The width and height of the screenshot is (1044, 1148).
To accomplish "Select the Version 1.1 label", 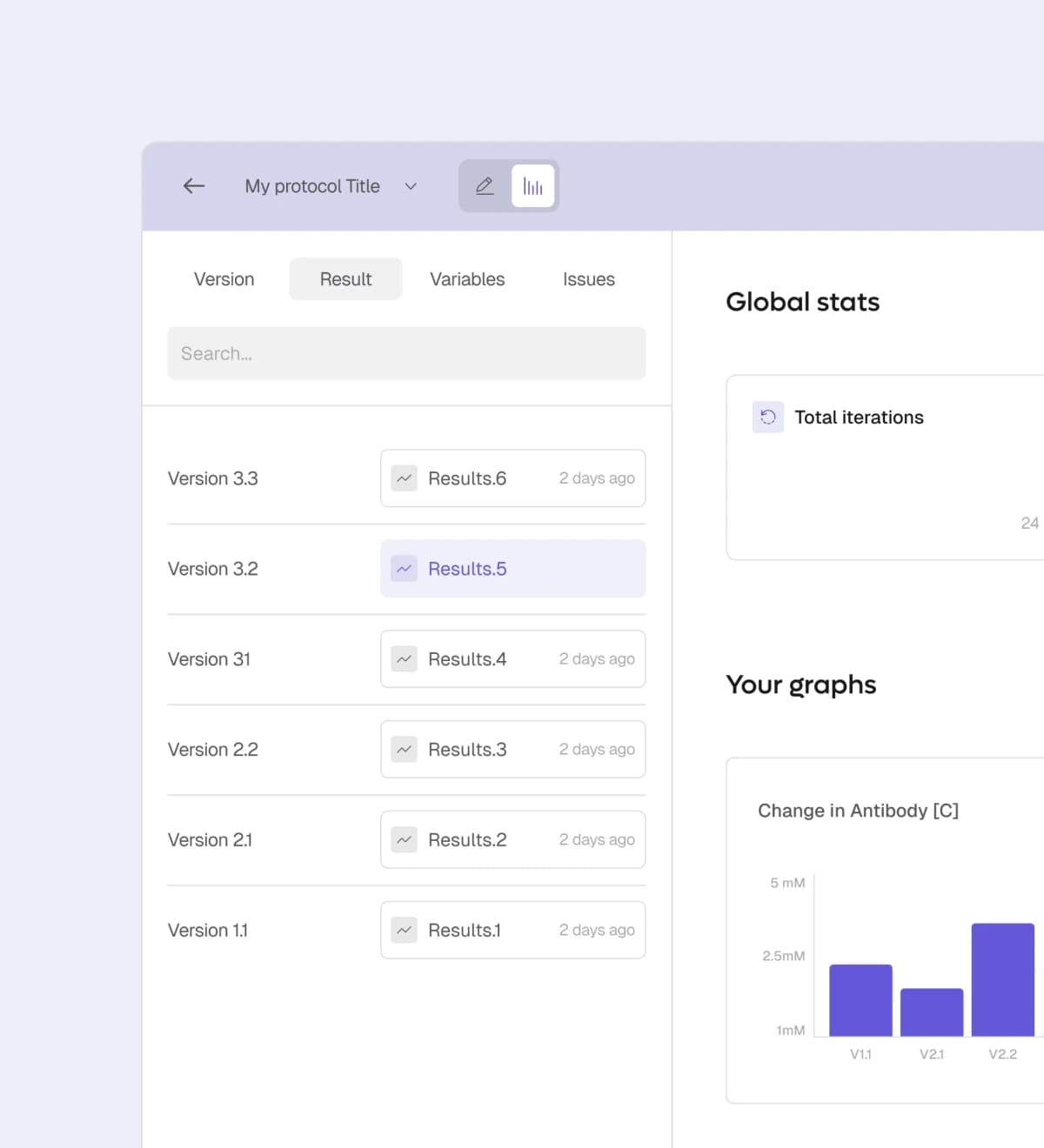I will coord(208,931).
